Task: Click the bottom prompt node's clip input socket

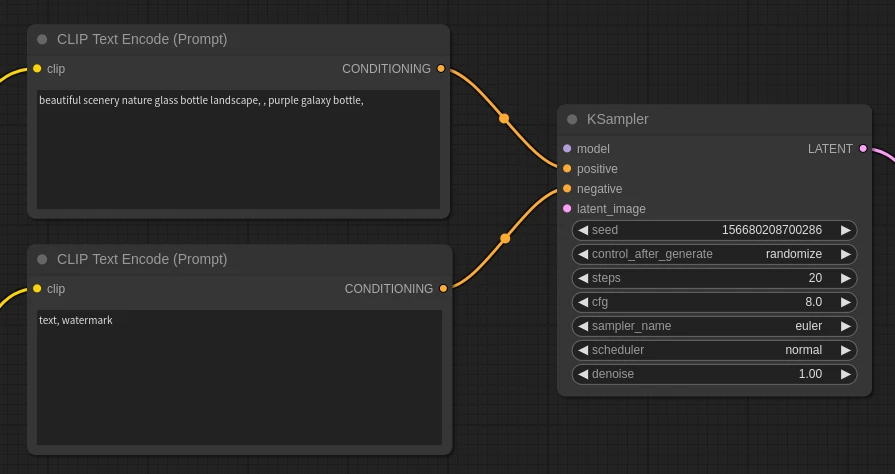Action: (37, 289)
